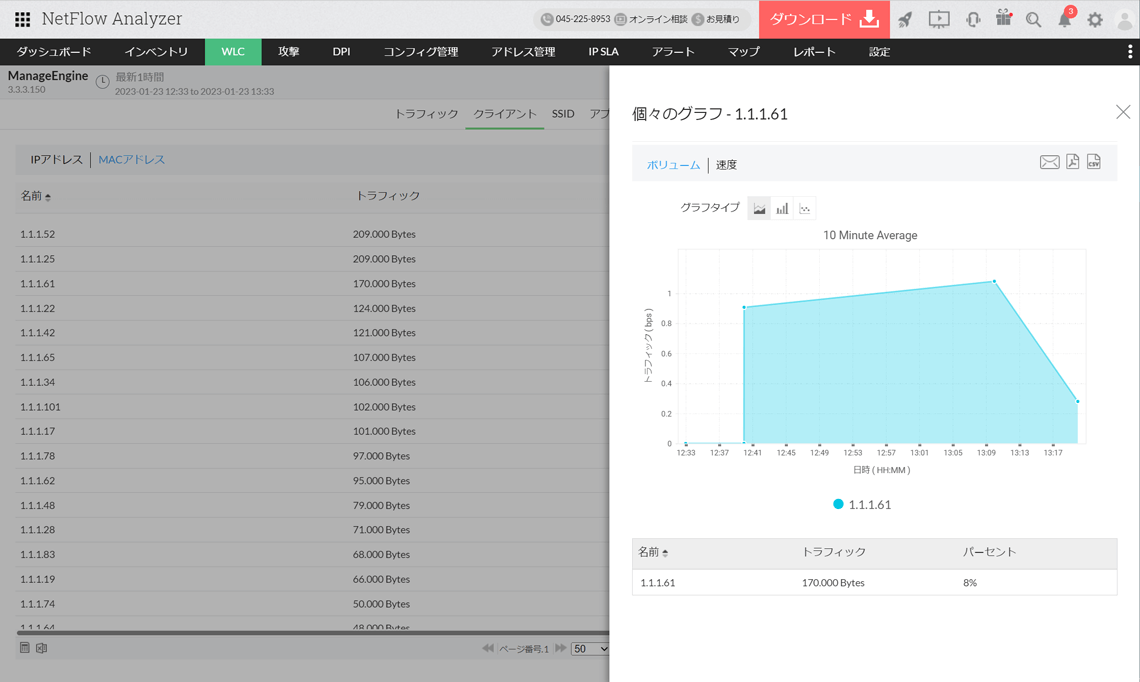Open the notifications bell icon
The image size is (1140, 682).
pos(1065,20)
